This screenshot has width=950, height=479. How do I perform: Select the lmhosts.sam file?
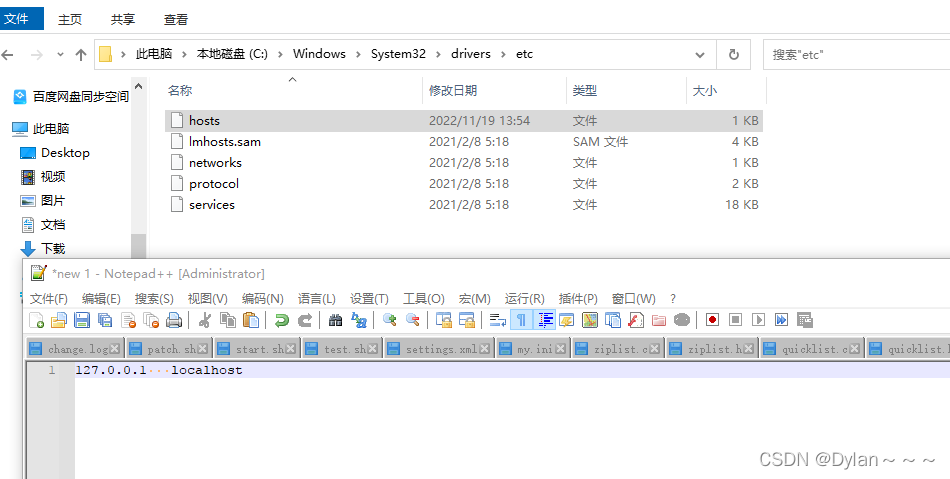pos(464,142)
